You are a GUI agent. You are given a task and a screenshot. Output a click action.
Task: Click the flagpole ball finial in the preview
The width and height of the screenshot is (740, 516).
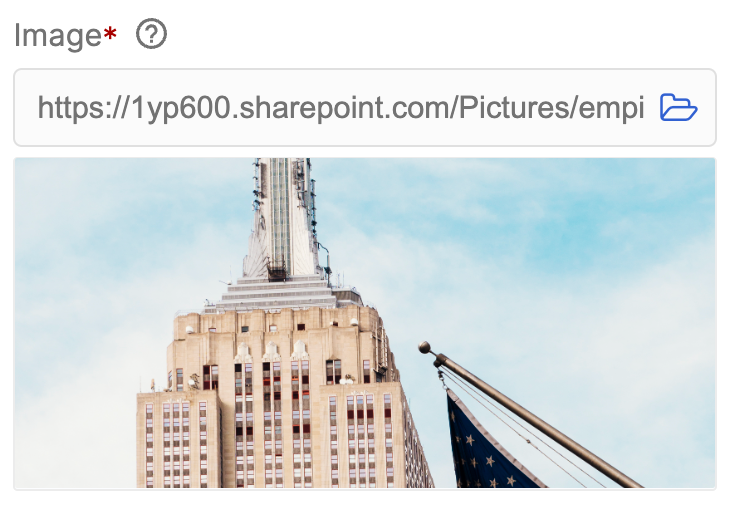425,348
